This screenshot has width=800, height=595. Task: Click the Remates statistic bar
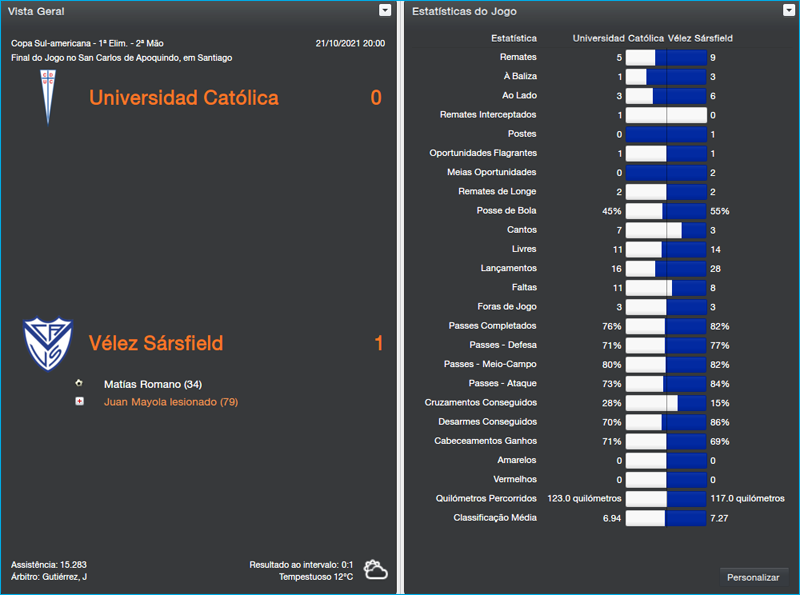pos(665,57)
